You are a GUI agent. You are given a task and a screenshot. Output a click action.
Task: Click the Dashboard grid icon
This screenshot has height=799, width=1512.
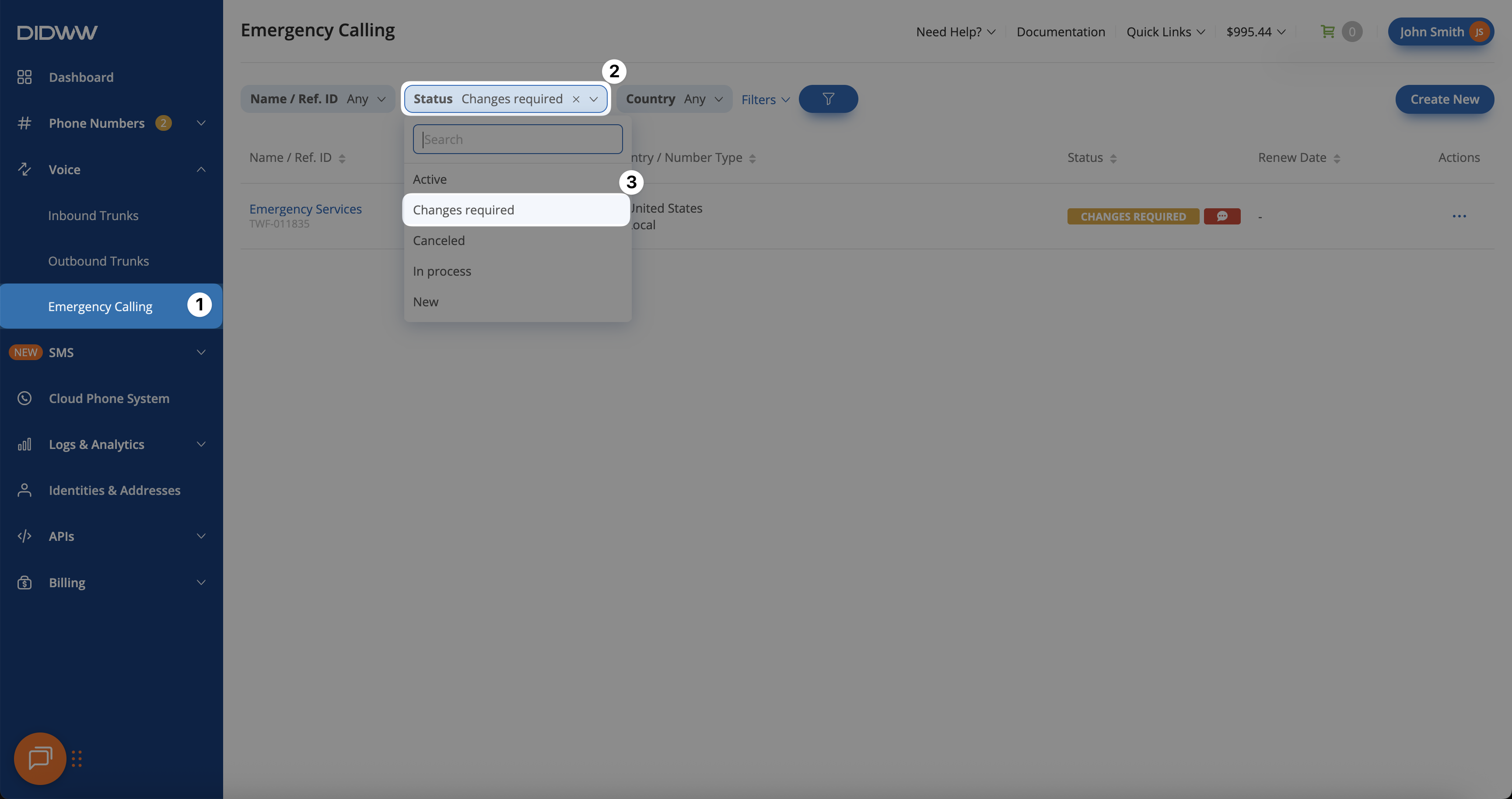24,77
